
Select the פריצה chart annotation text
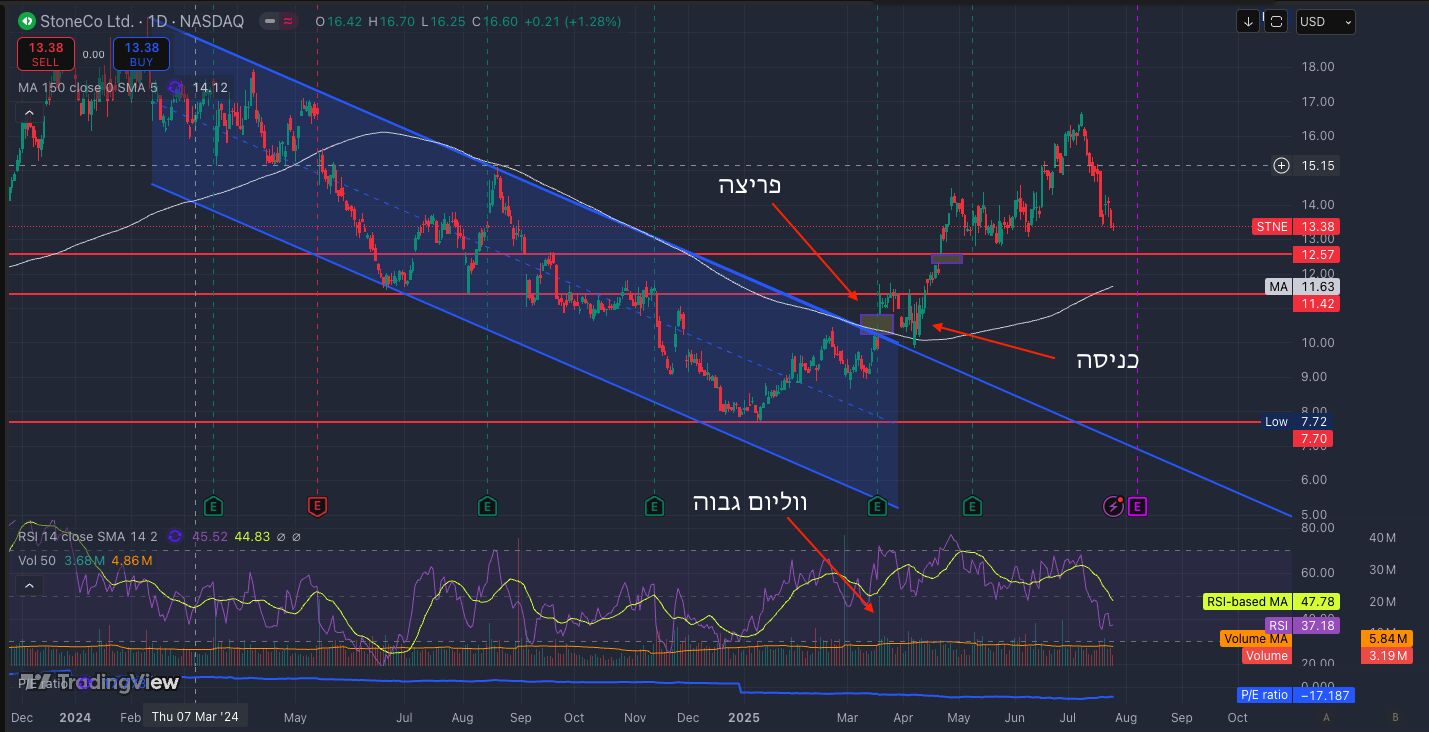[x=750, y=186]
